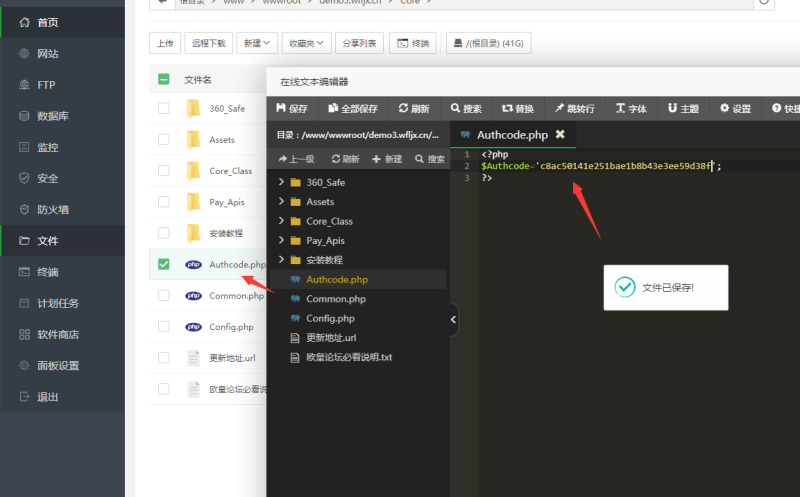Click the 全部保存 save-all icon
Image resolution: width=800 pixels, height=497 pixels.
click(333, 108)
